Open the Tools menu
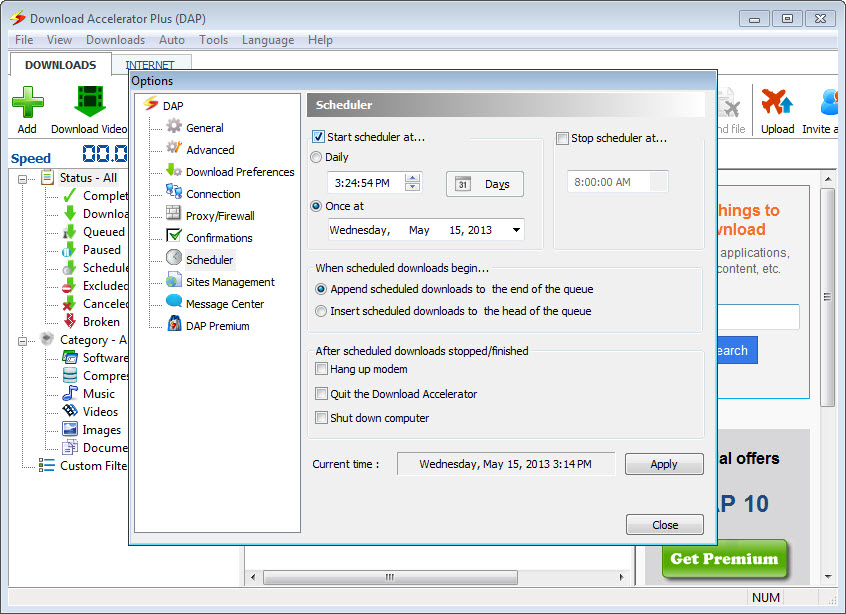 (213, 40)
